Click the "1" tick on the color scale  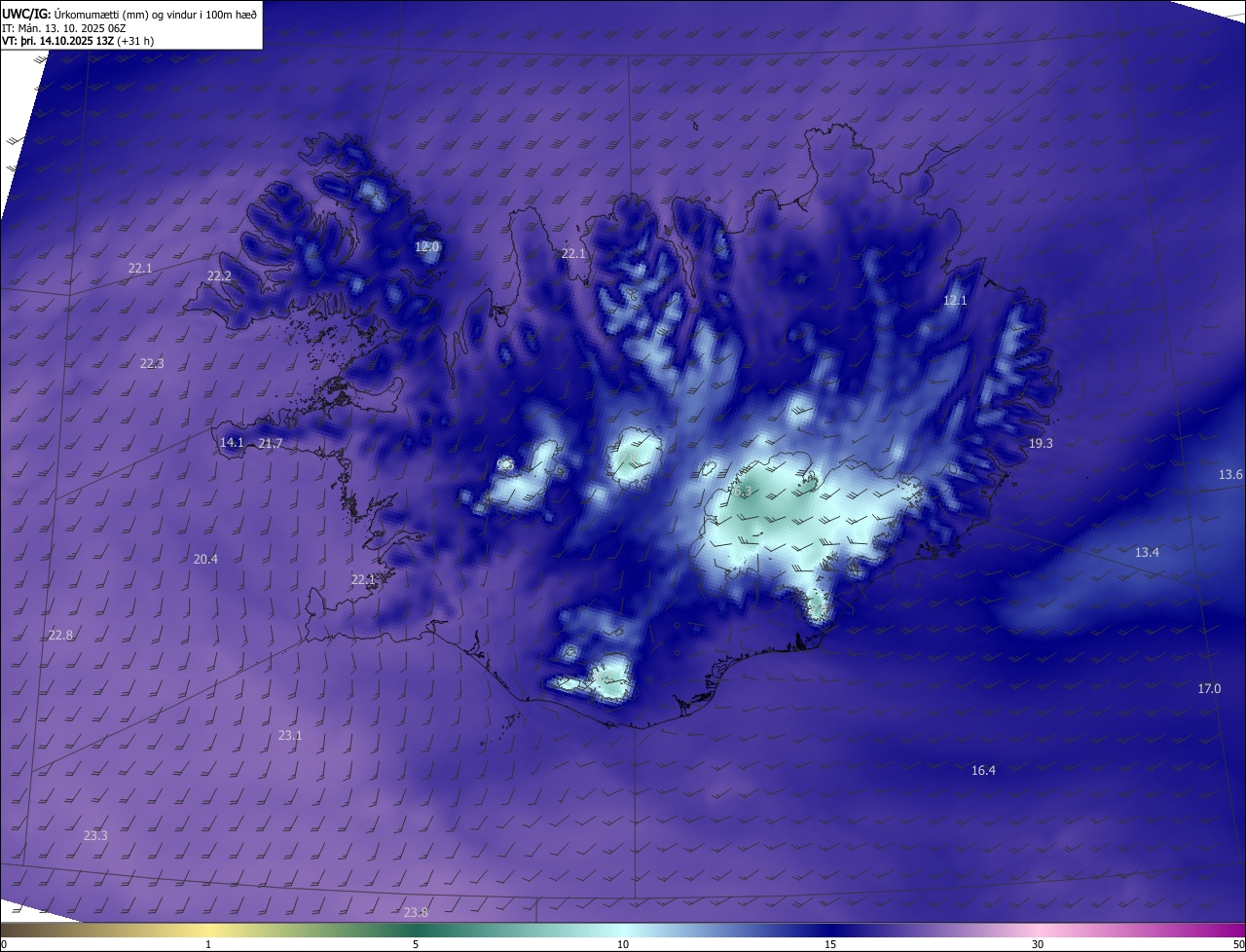tap(209, 944)
